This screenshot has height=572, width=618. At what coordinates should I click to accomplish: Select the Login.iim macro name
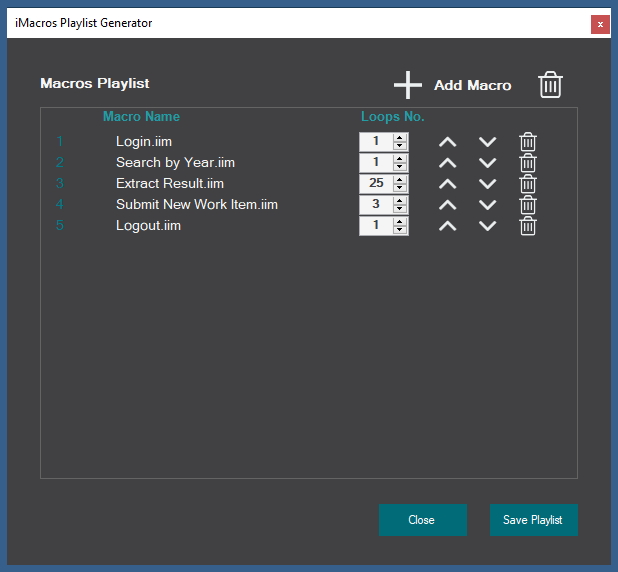144,142
